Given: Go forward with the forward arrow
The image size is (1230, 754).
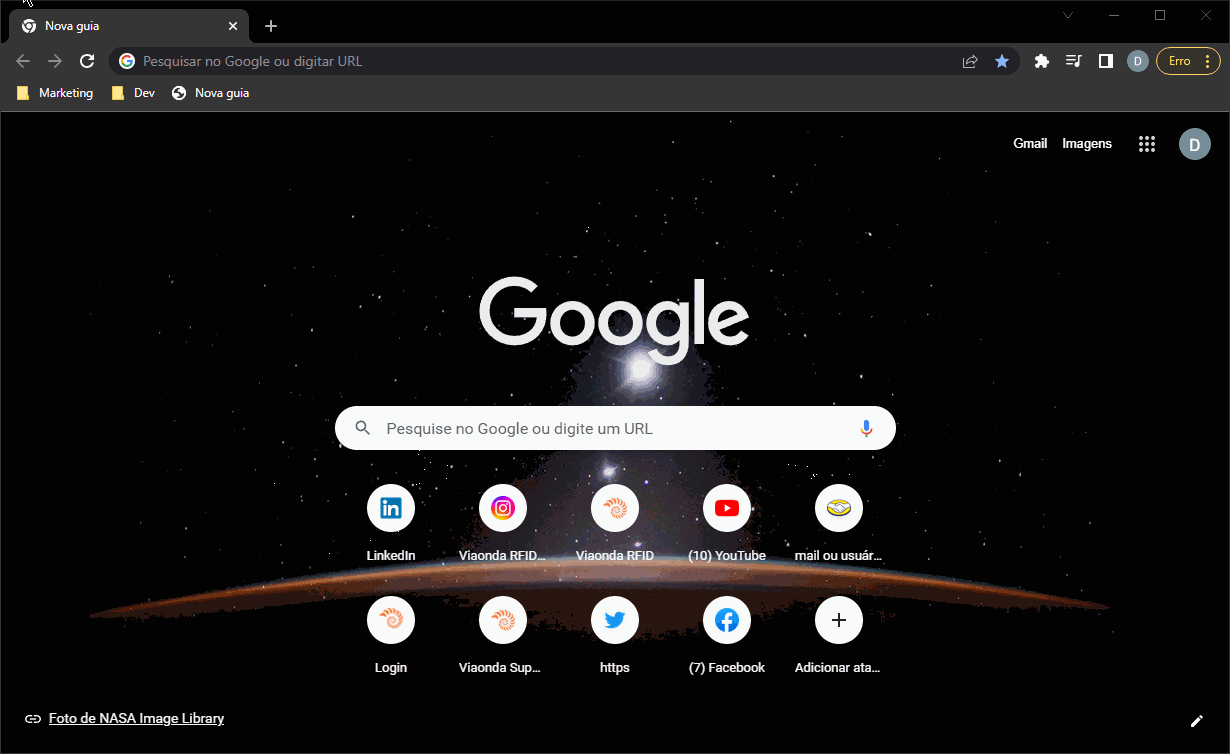Looking at the screenshot, I should [55, 61].
